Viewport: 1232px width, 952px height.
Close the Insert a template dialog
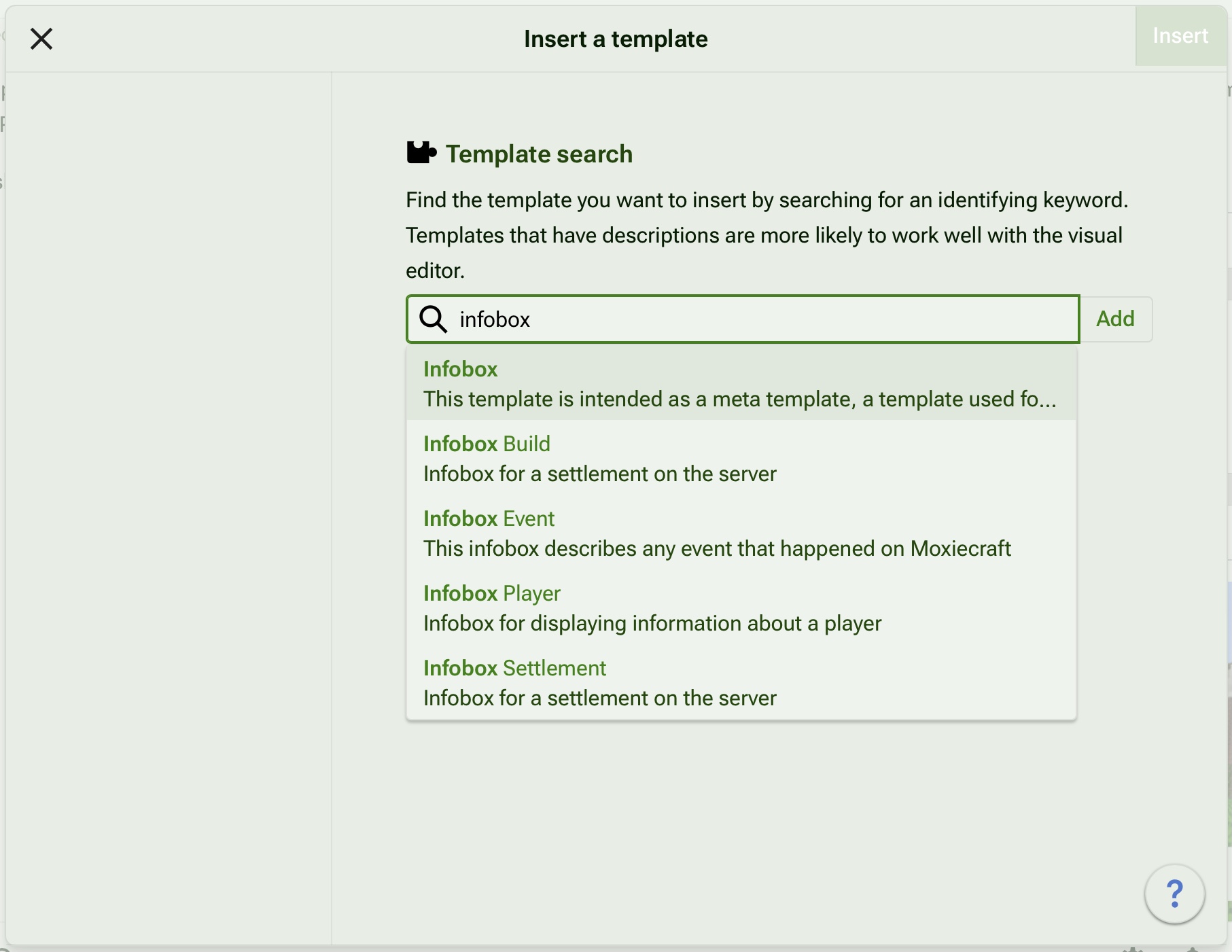coord(41,39)
